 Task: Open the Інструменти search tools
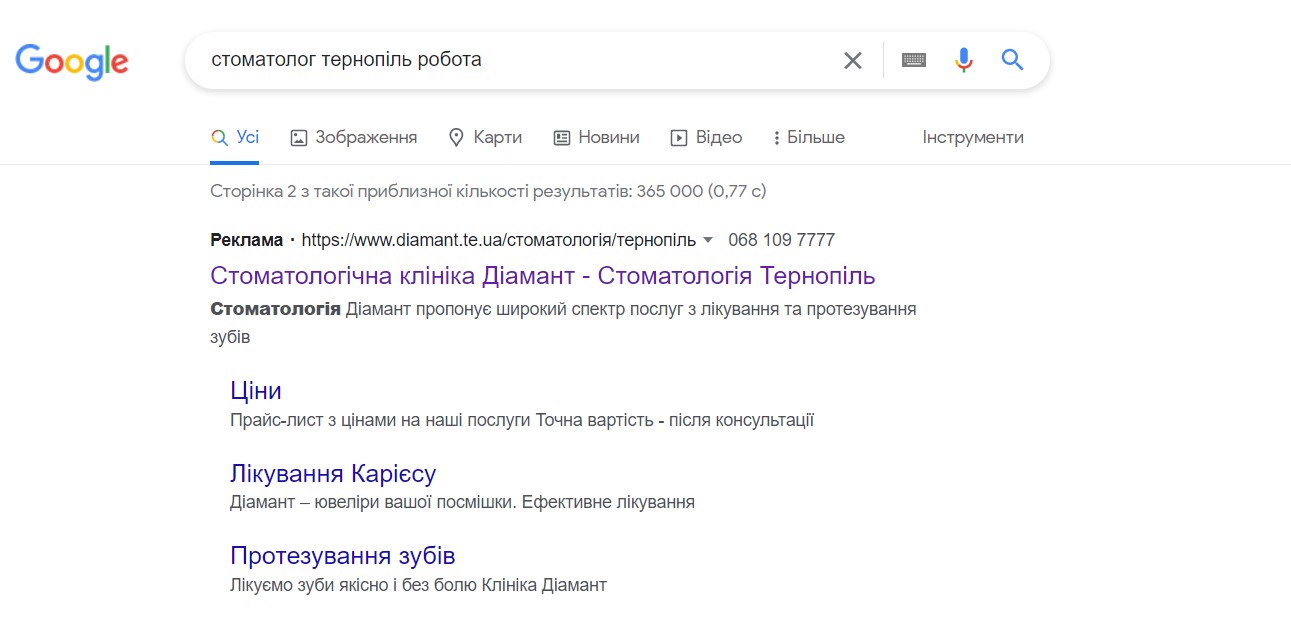(973, 137)
